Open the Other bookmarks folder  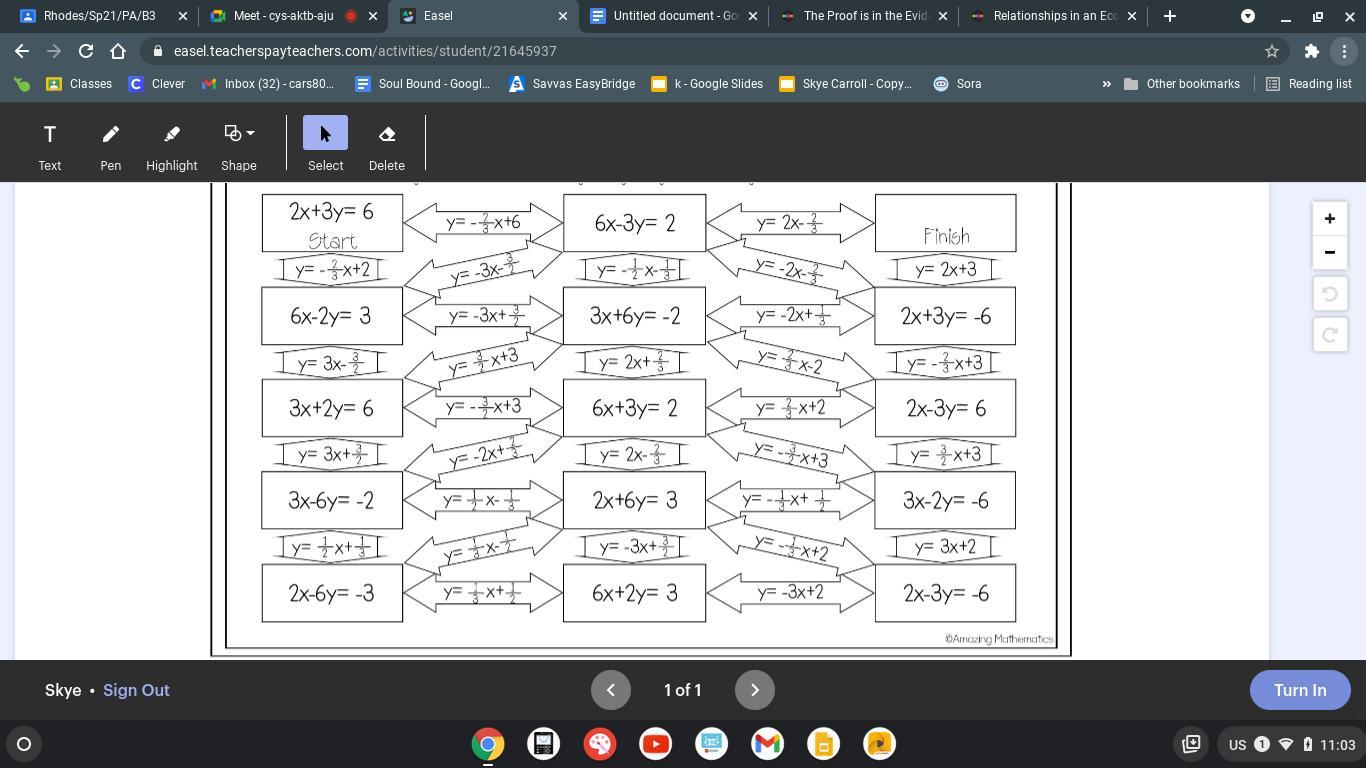pos(1182,84)
